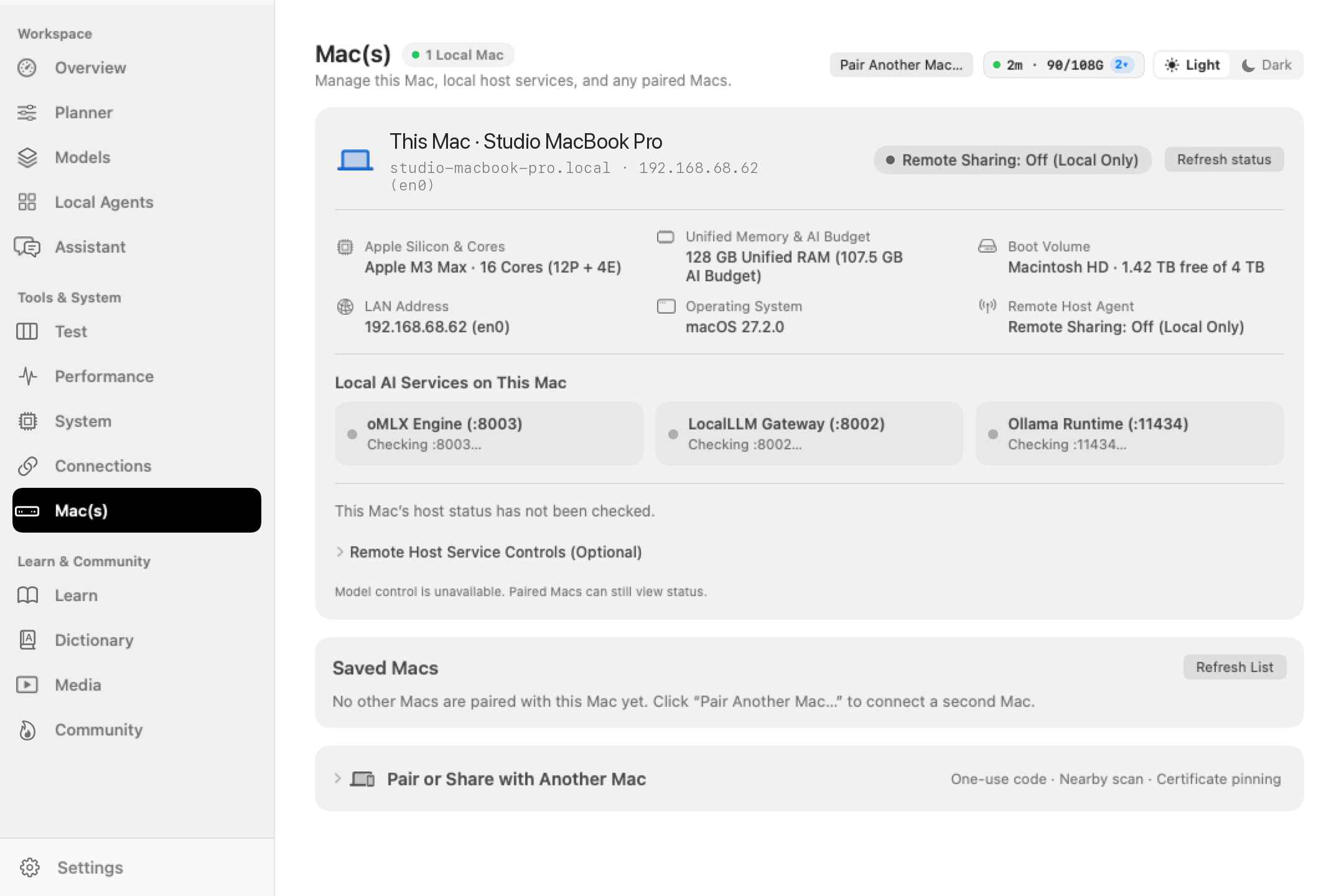The height and width of the screenshot is (896, 1344).
Task: Click the blue laptop icon for This Mac
Action: (x=355, y=160)
